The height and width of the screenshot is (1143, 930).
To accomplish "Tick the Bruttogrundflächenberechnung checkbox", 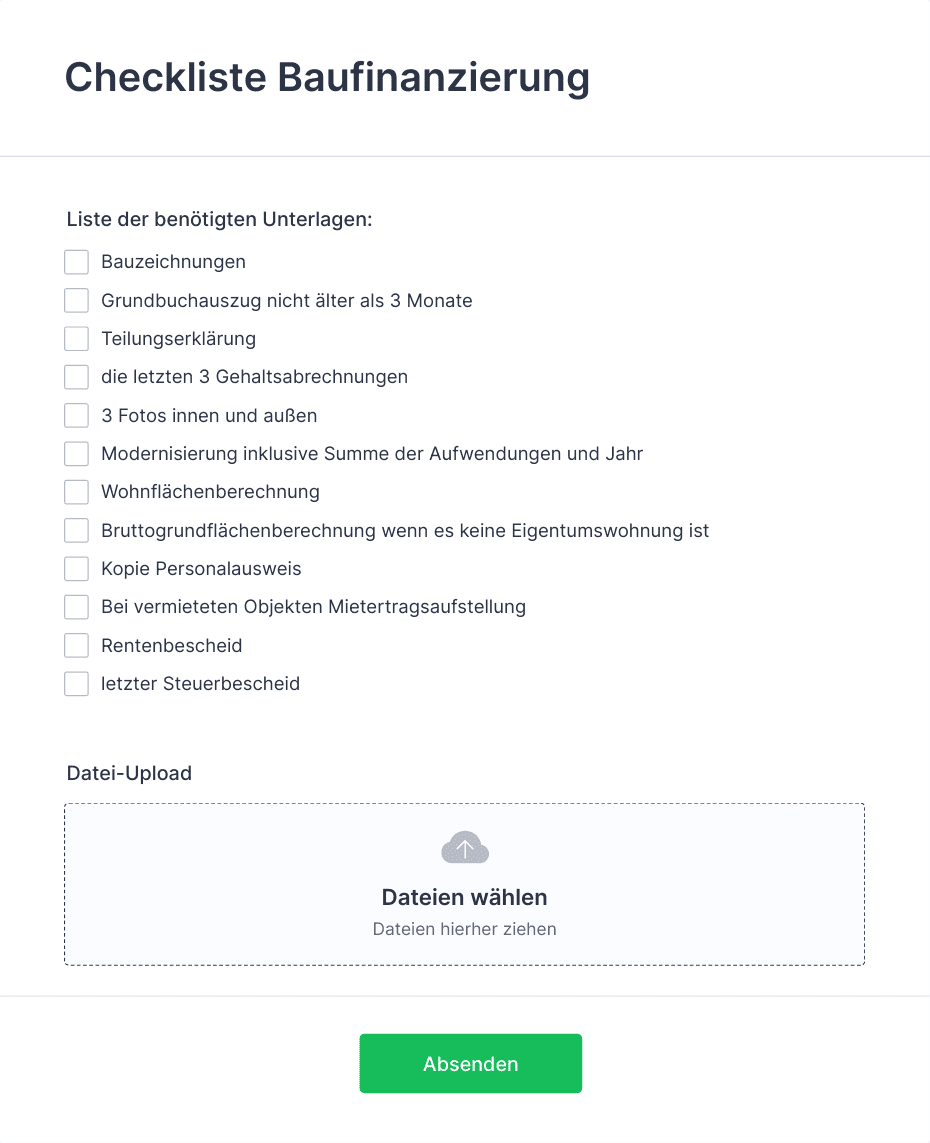I will click(77, 531).
